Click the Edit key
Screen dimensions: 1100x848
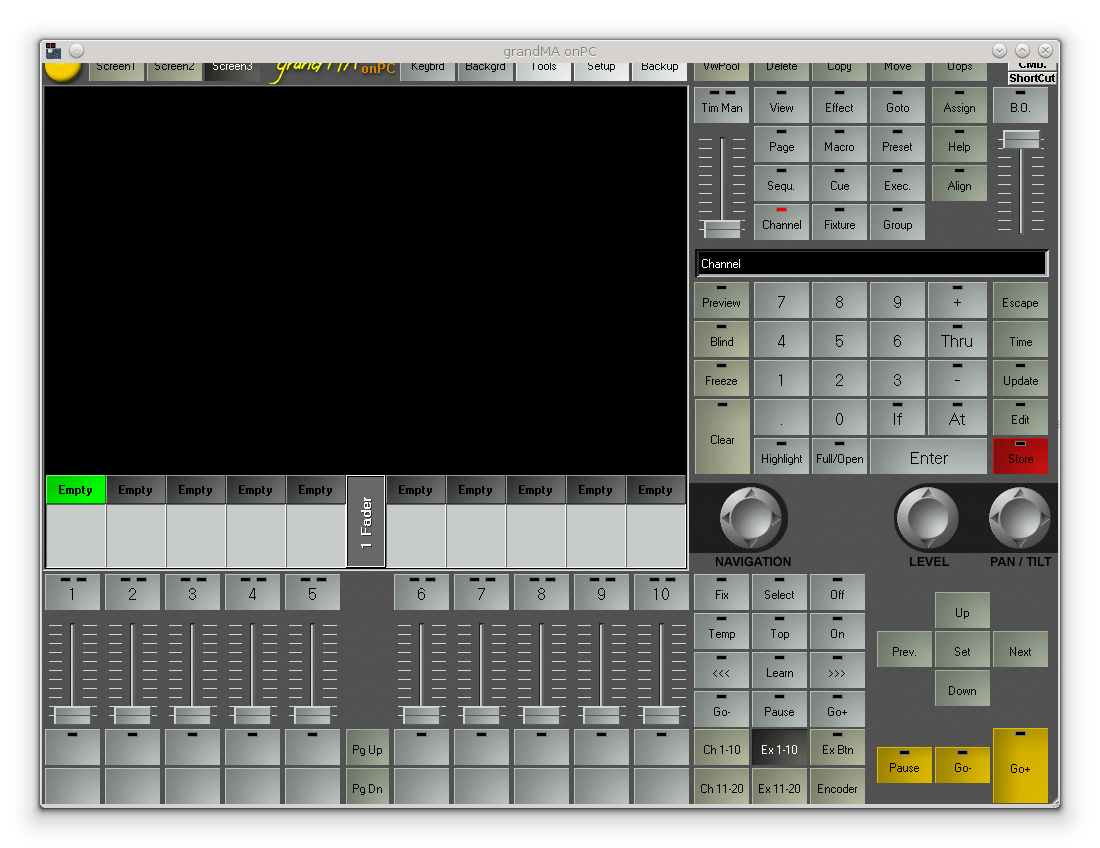(1020, 417)
